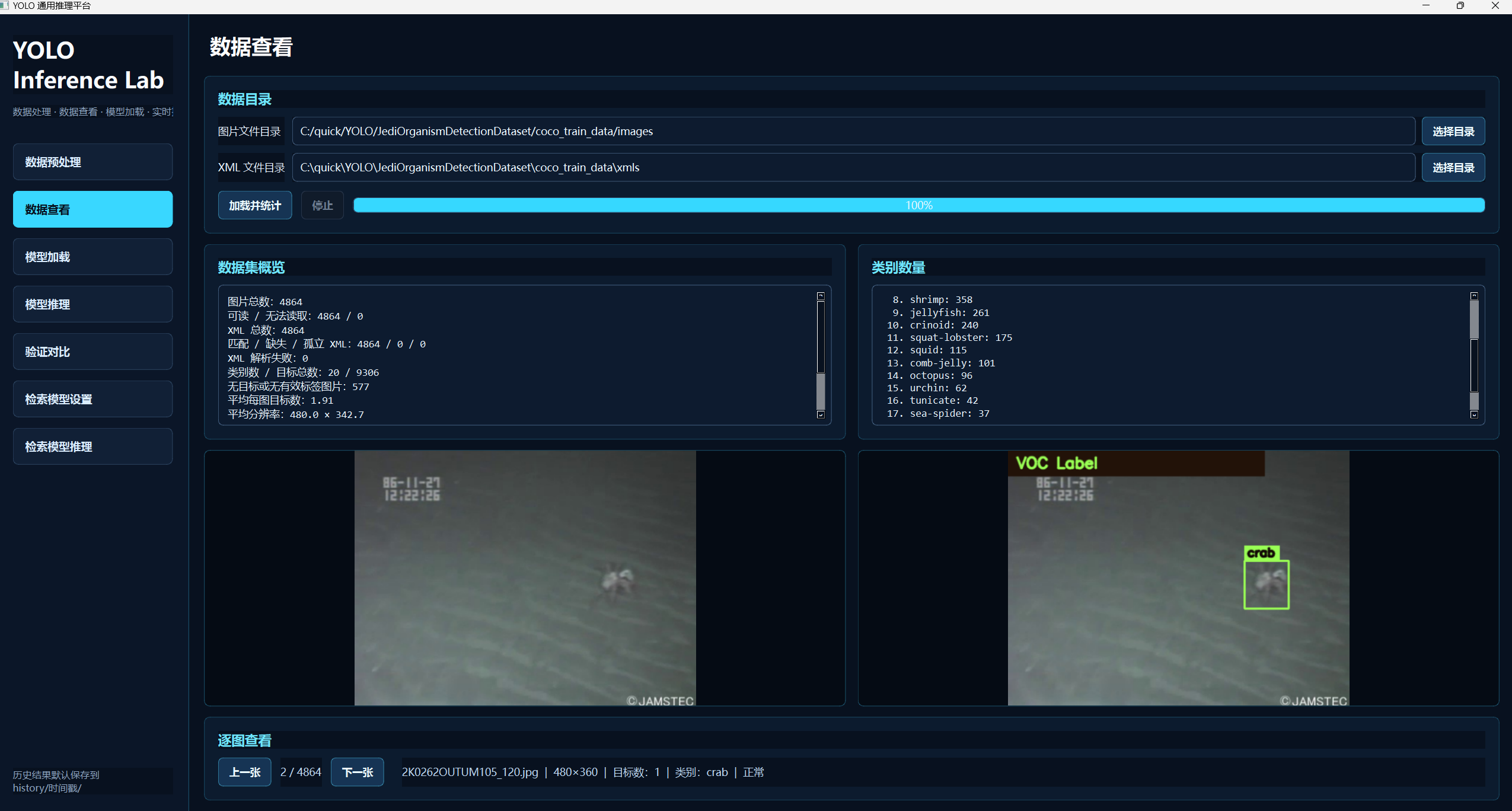This screenshot has height=811, width=1512.
Task: Click the '平均每图目标数: 1.91' line
Action: tap(280, 400)
